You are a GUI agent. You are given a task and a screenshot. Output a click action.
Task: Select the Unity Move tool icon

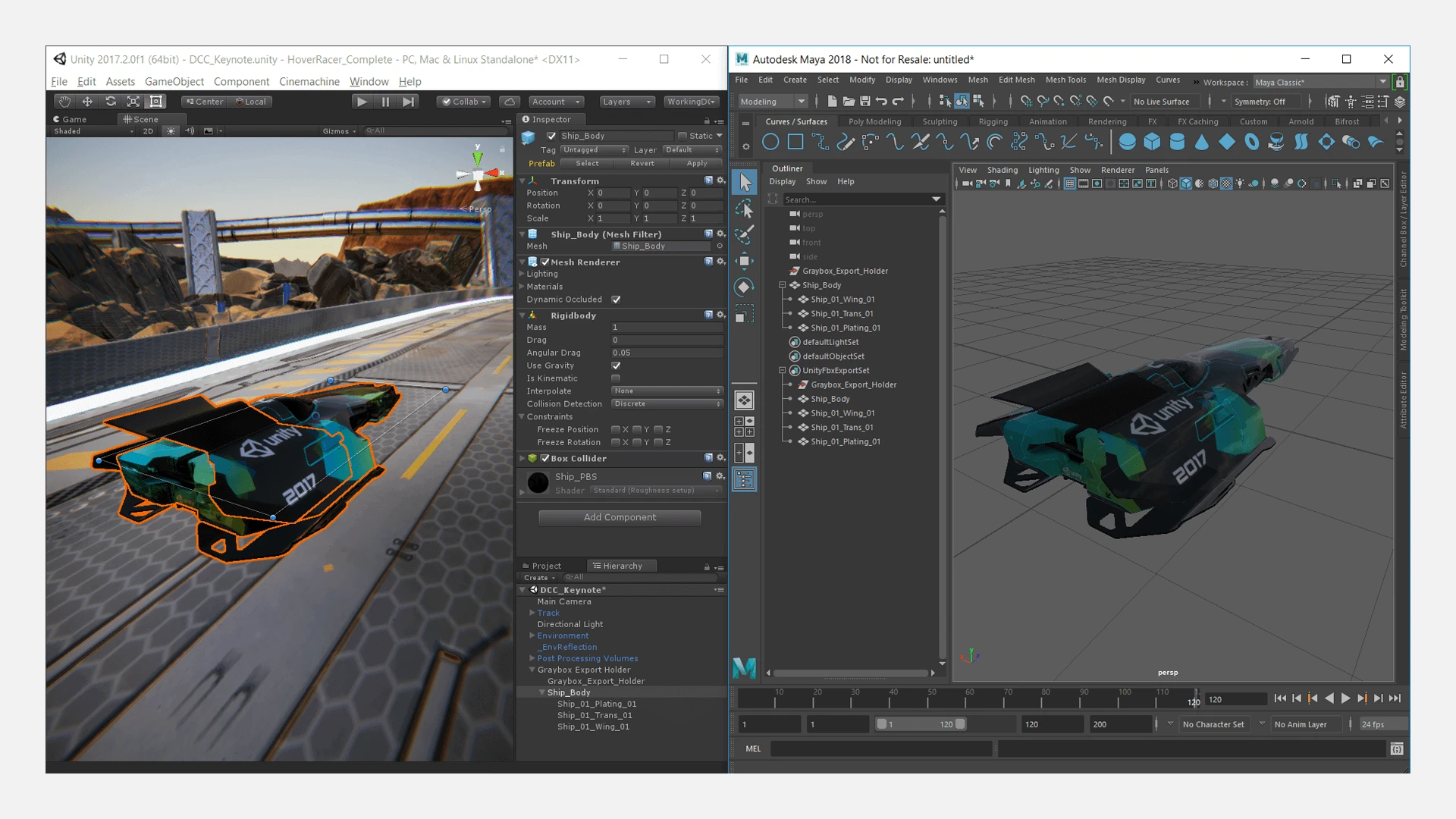[x=87, y=102]
